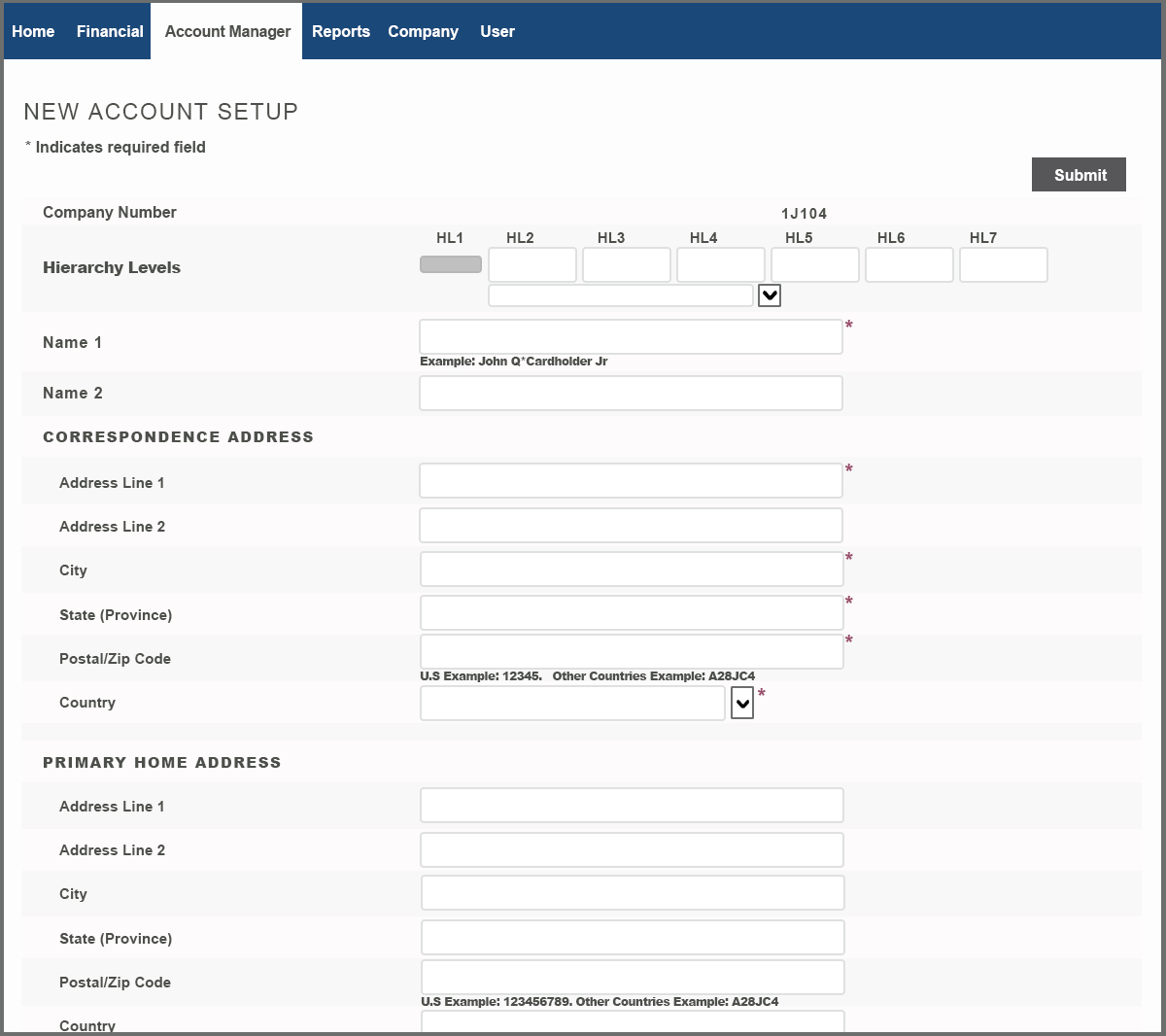Select Primary Home Address Line 1 field
The image size is (1166, 1036).
tap(632, 806)
